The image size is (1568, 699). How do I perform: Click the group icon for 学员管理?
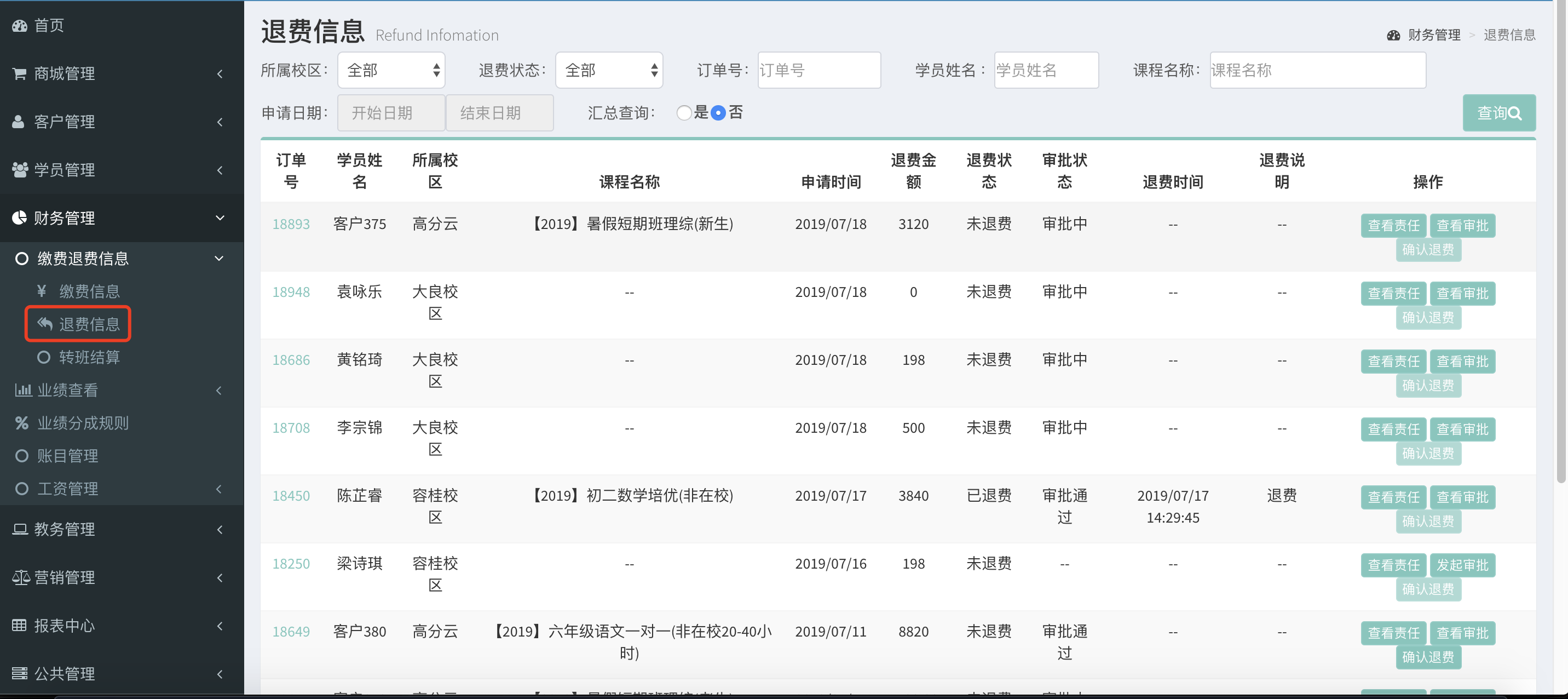pos(20,170)
